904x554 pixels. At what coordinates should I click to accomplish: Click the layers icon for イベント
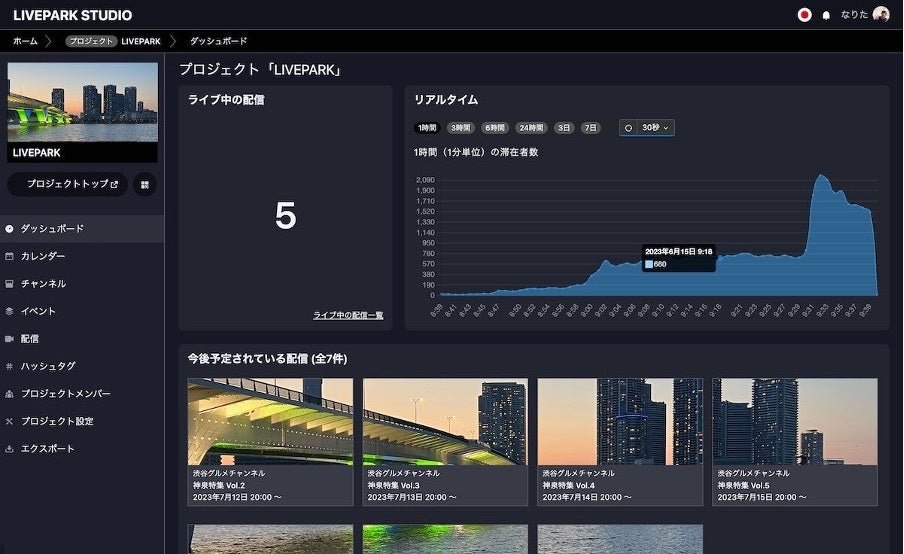9,311
